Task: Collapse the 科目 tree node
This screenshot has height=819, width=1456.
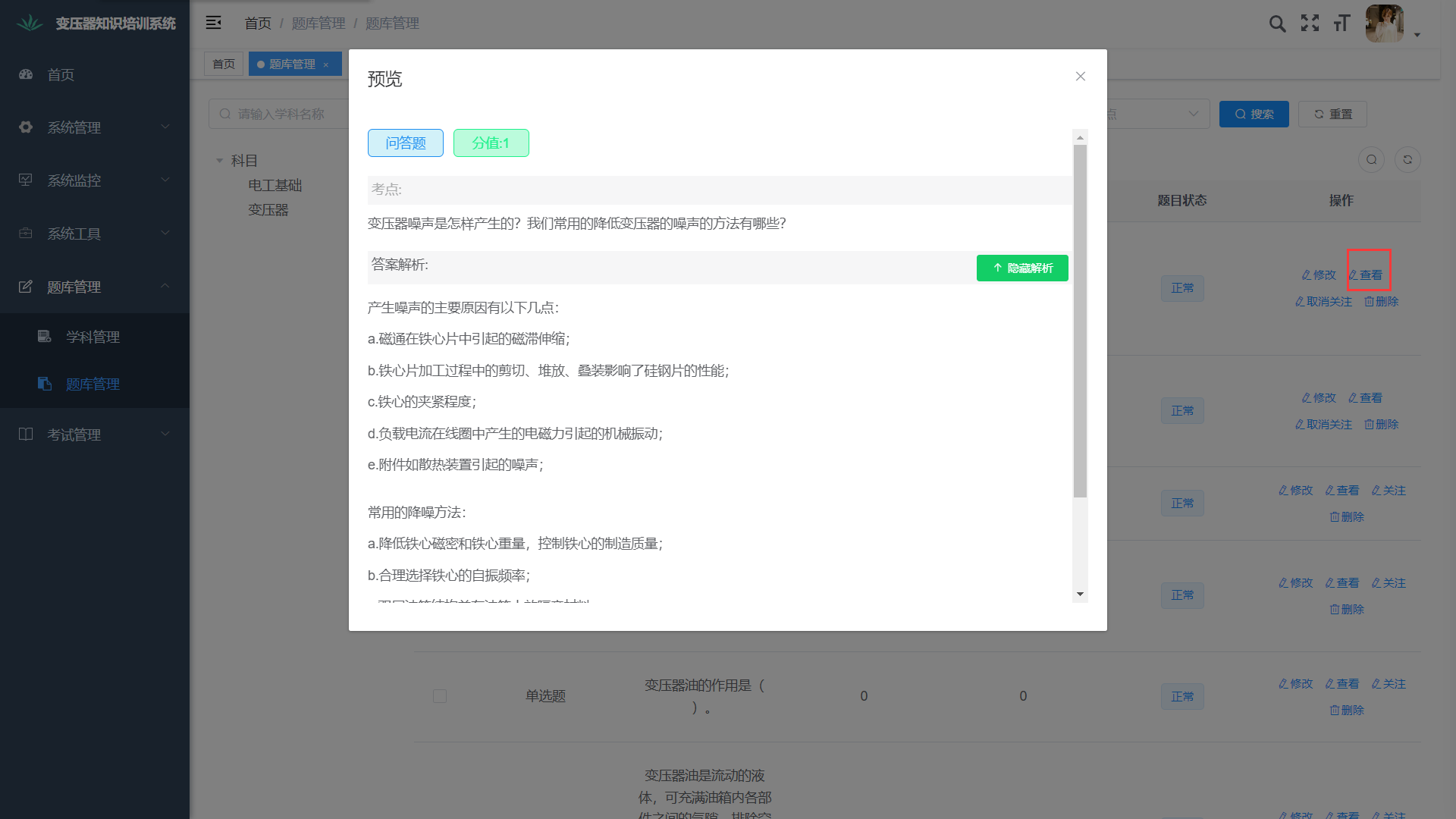Action: (220, 161)
